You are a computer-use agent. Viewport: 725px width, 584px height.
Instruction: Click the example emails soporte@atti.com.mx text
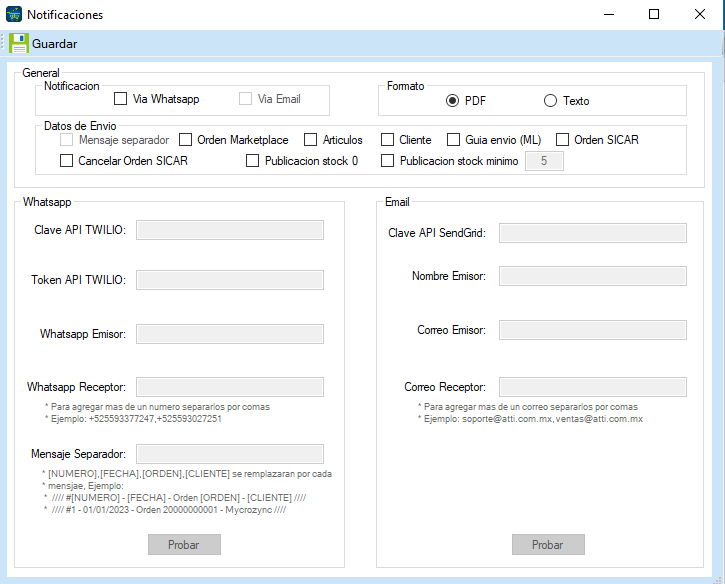(530, 419)
